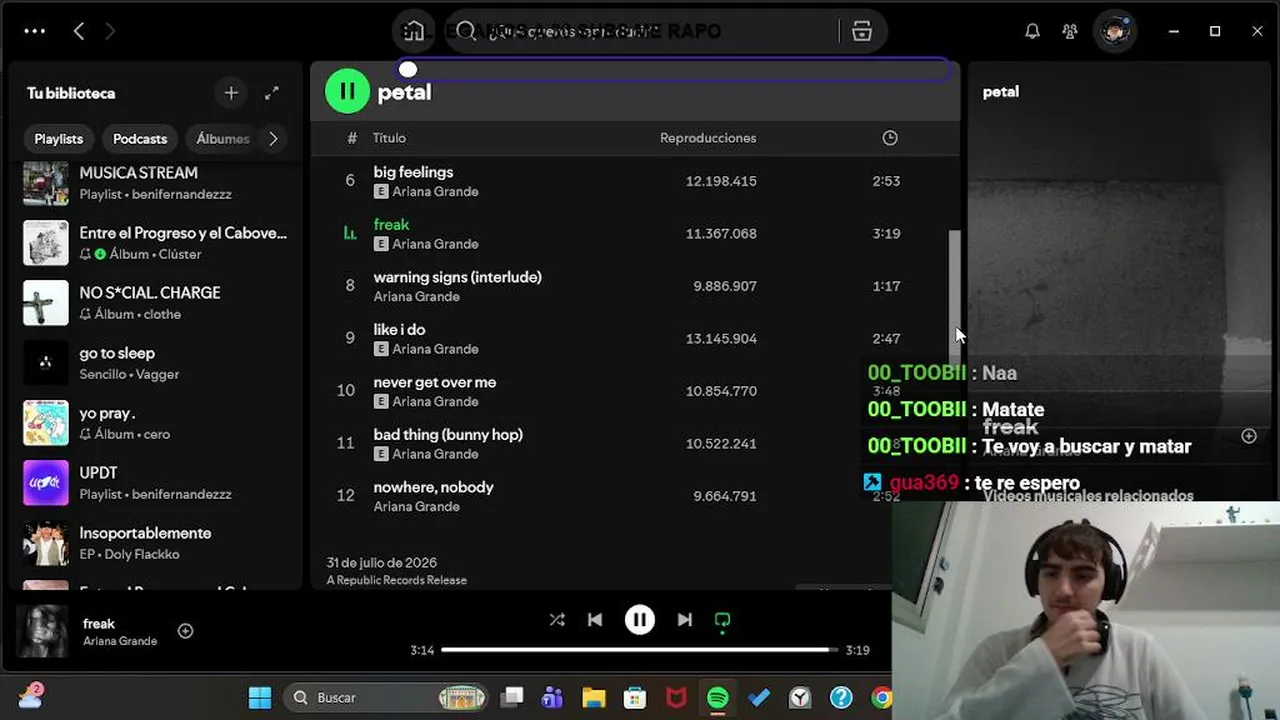Skip to previous track
Image resolution: width=1280 pixels, height=720 pixels.
[595, 620]
